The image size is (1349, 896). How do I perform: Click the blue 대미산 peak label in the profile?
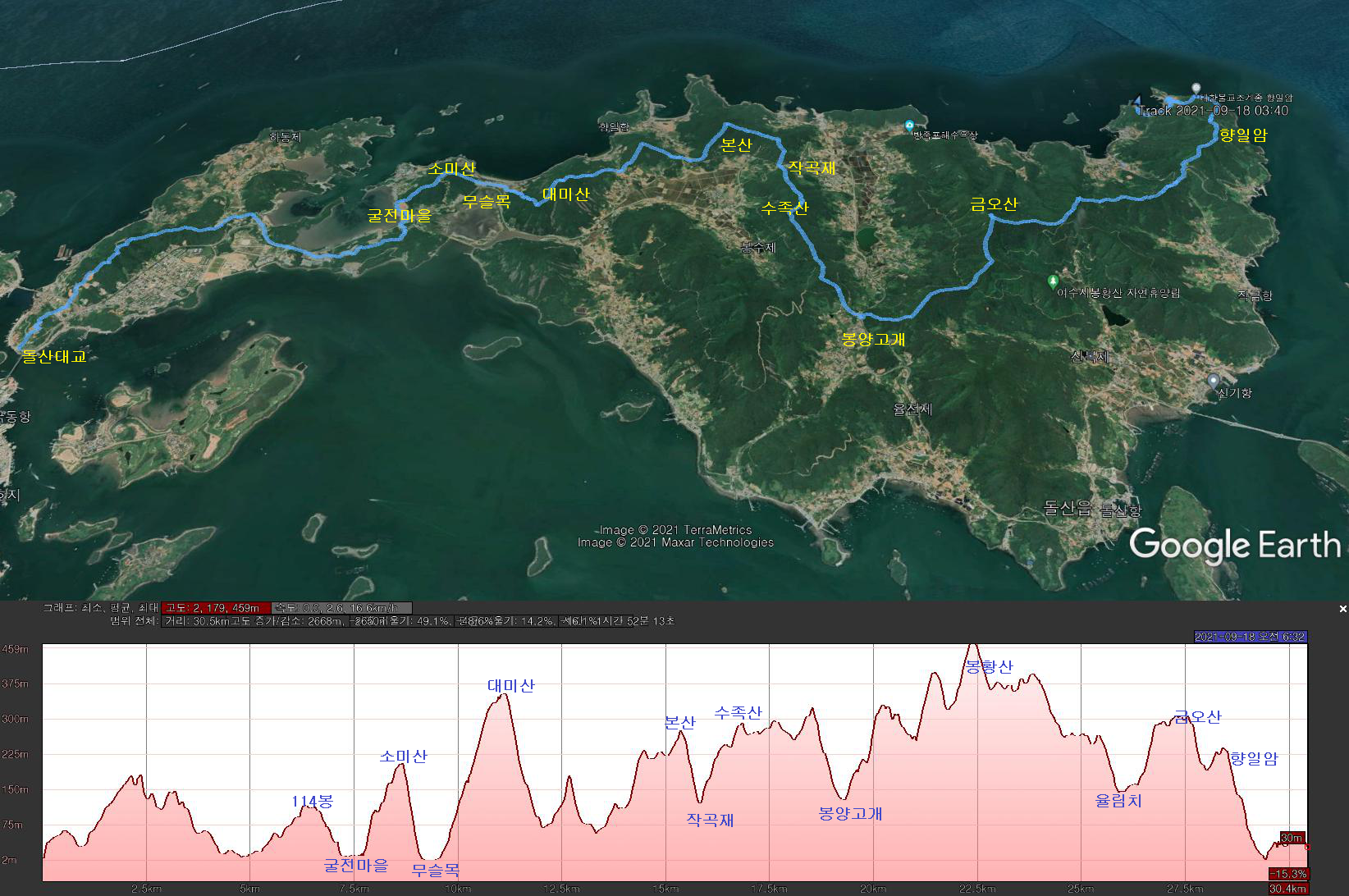click(511, 685)
